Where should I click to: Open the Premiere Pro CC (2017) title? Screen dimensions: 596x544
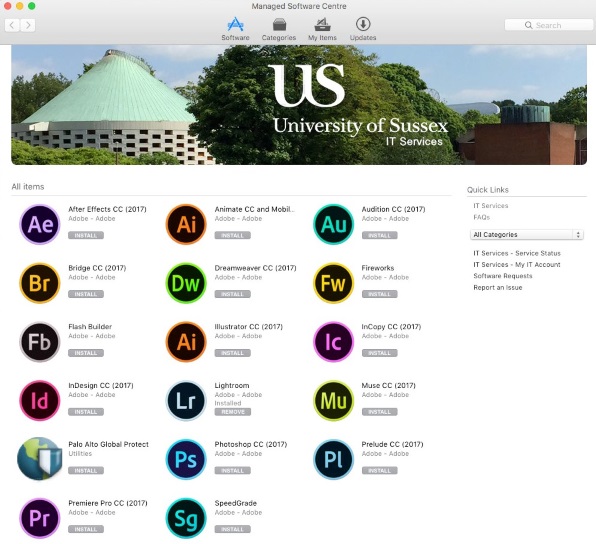pyautogui.click(x=108, y=503)
